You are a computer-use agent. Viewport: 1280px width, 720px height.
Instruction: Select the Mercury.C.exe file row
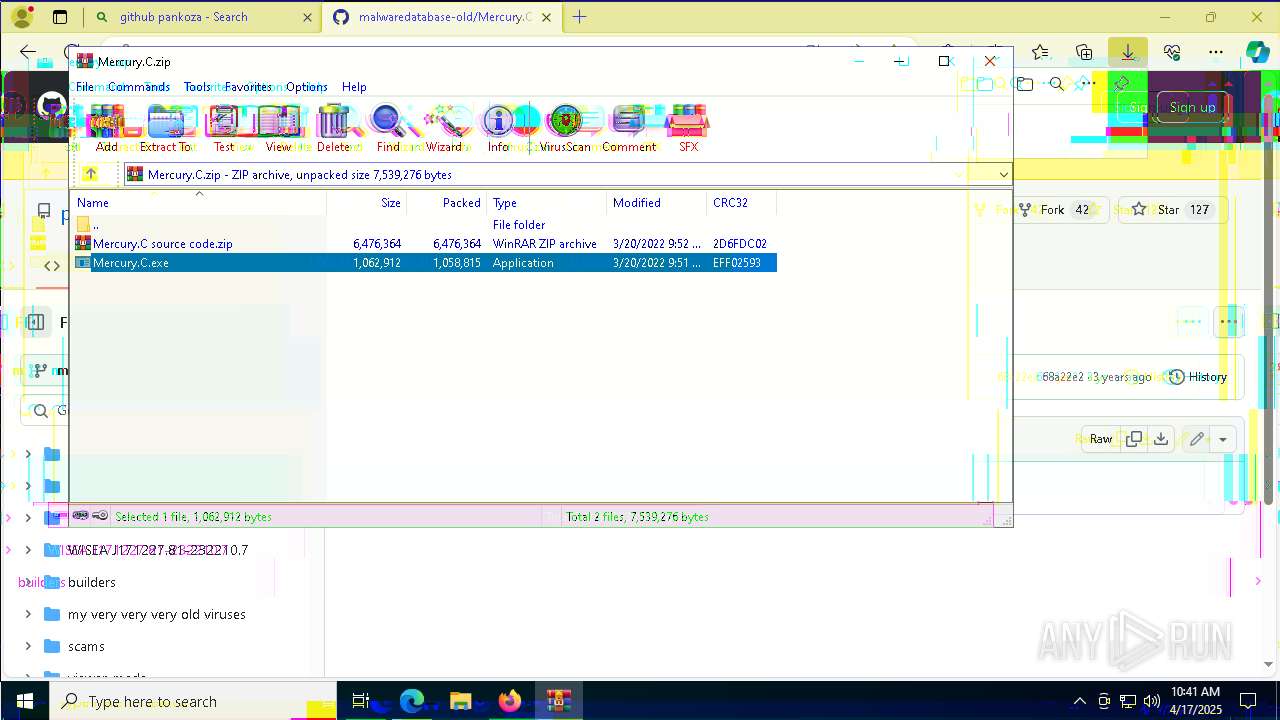424,263
